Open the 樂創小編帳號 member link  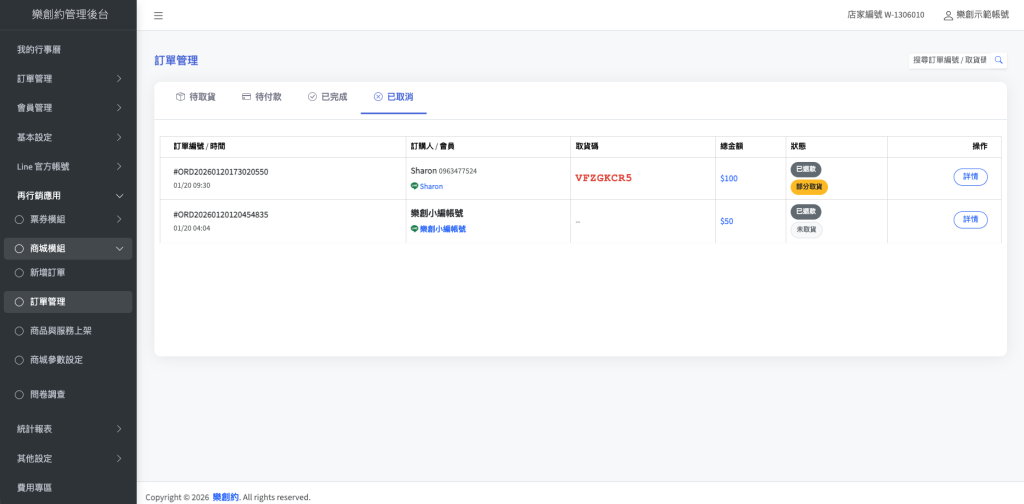point(442,229)
